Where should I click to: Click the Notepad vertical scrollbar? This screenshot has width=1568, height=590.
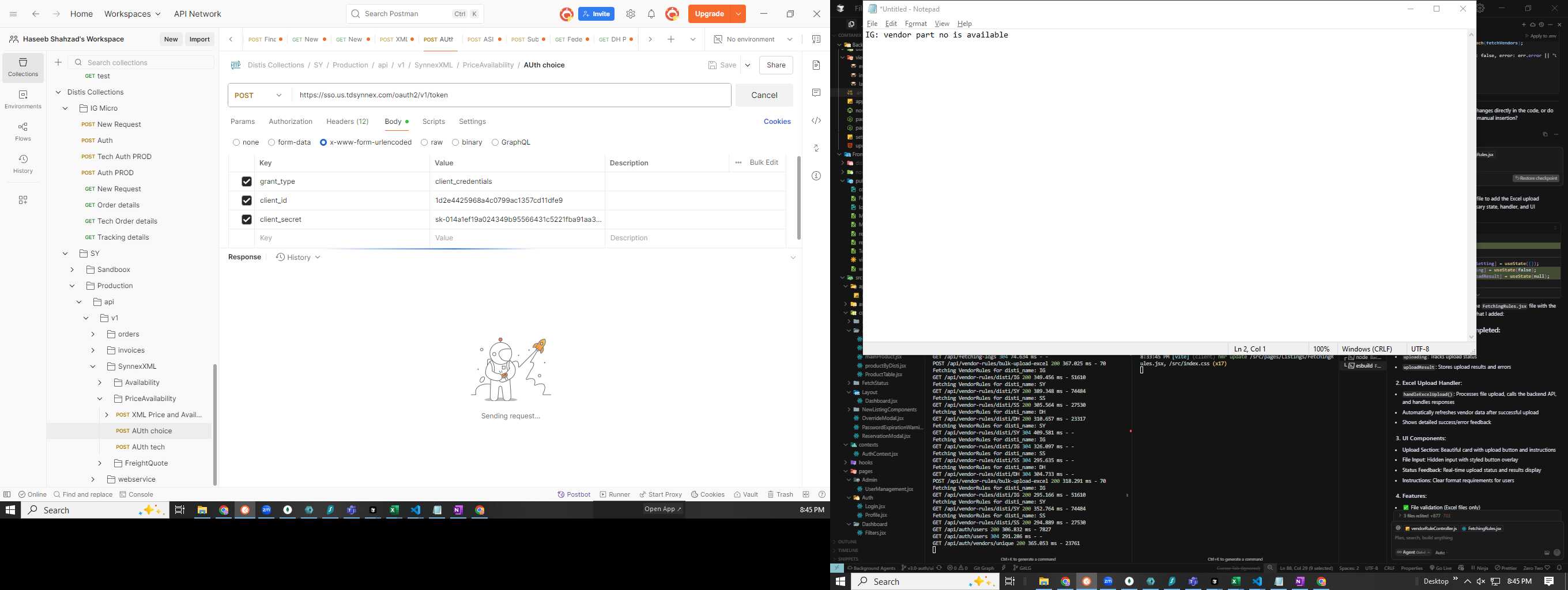[1471, 185]
